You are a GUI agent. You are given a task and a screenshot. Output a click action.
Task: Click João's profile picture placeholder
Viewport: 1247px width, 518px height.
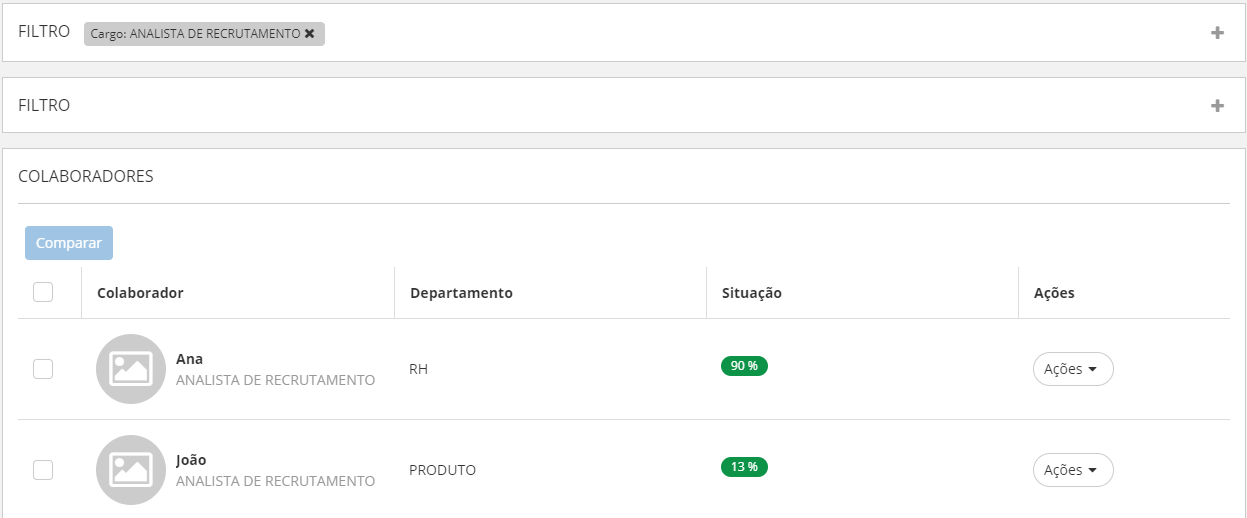[130, 470]
